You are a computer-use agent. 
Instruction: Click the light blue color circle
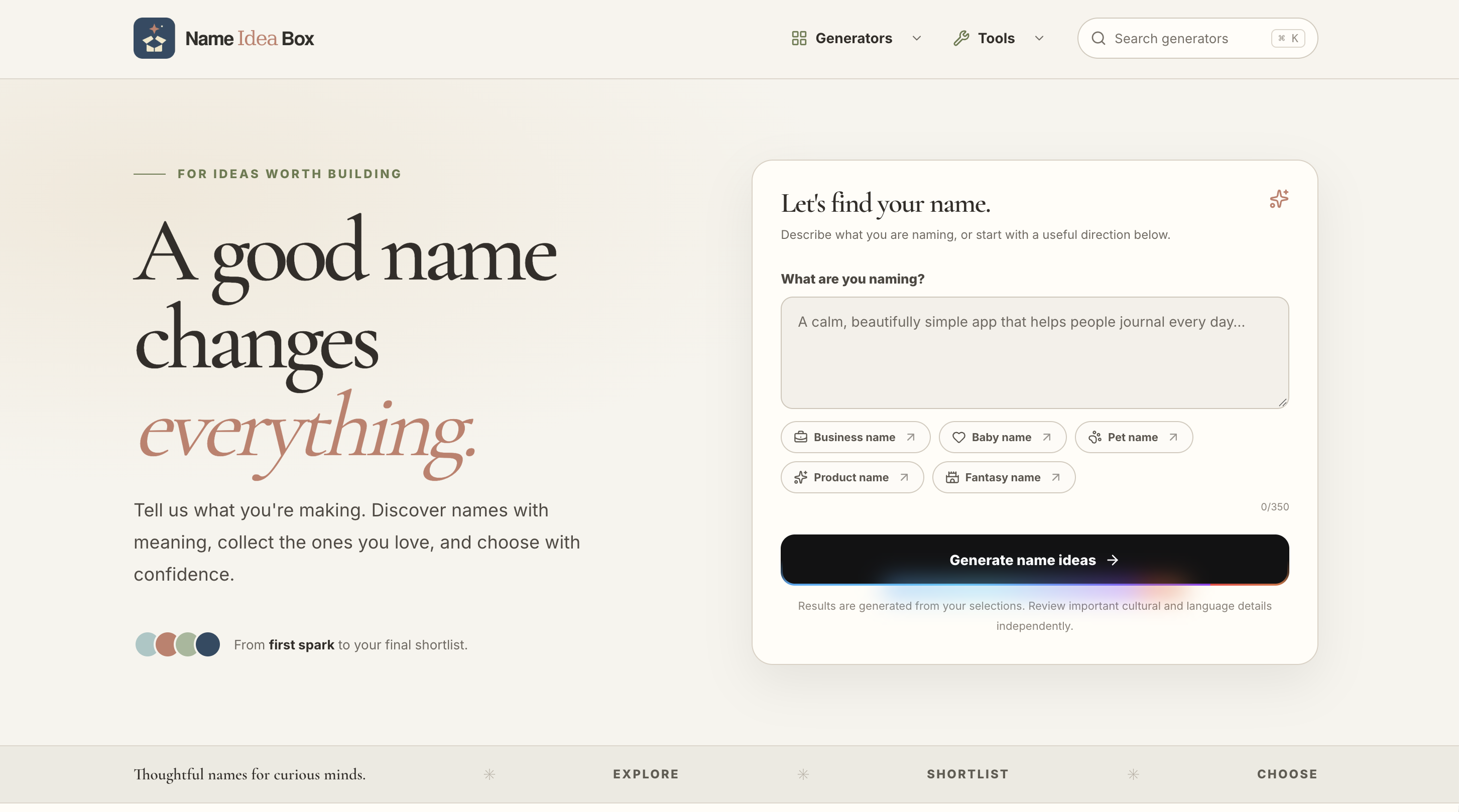pyautogui.click(x=145, y=644)
